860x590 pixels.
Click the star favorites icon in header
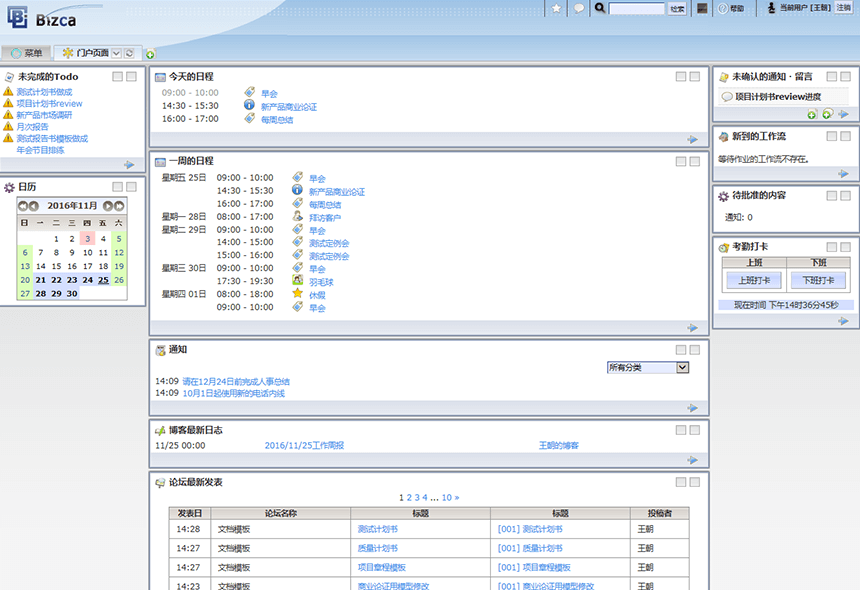pyautogui.click(x=557, y=8)
